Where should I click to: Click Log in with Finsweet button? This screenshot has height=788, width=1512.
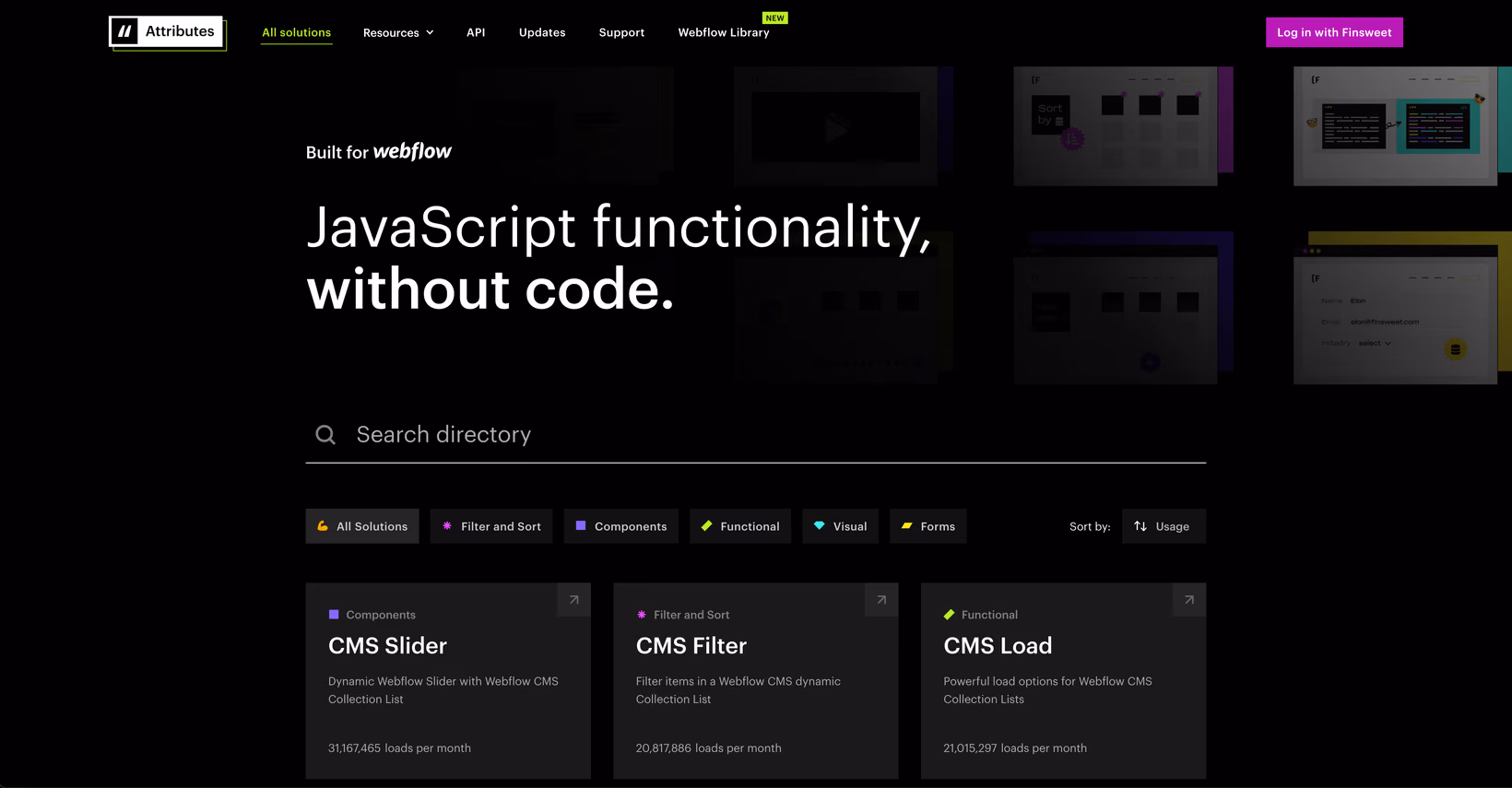pos(1334,32)
